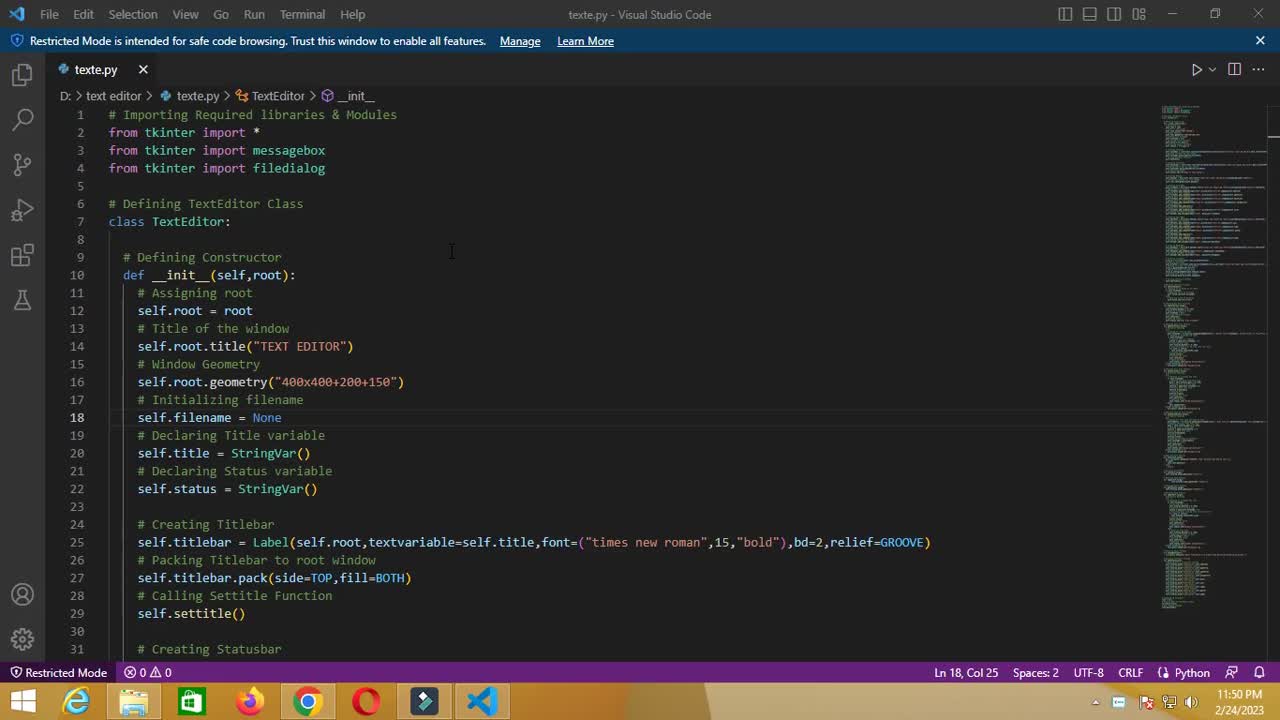Image resolution: width=1280 pixels, height=720 pixels.
Task: Open the Edit menu
Action: [x=84, y=14]
